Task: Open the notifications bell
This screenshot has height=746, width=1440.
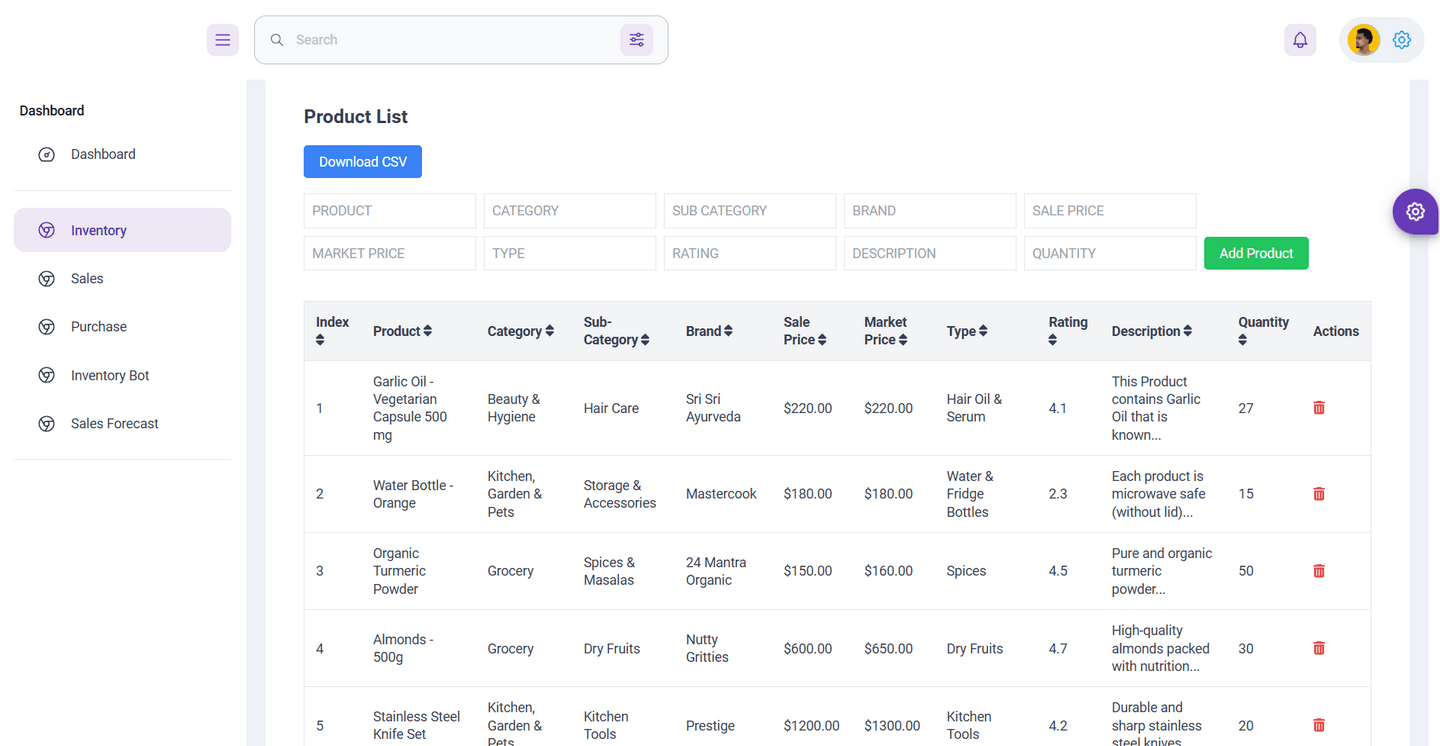Action: [1300, 40]
